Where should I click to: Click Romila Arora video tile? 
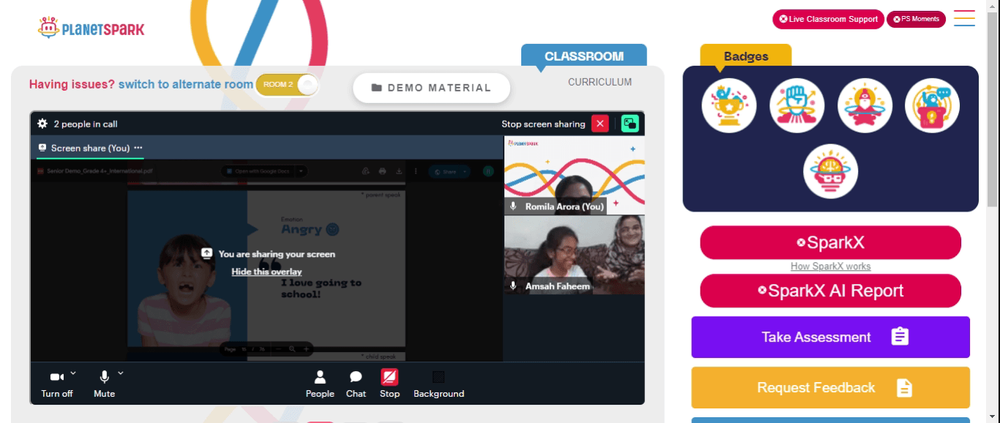[x=574, y=174]
